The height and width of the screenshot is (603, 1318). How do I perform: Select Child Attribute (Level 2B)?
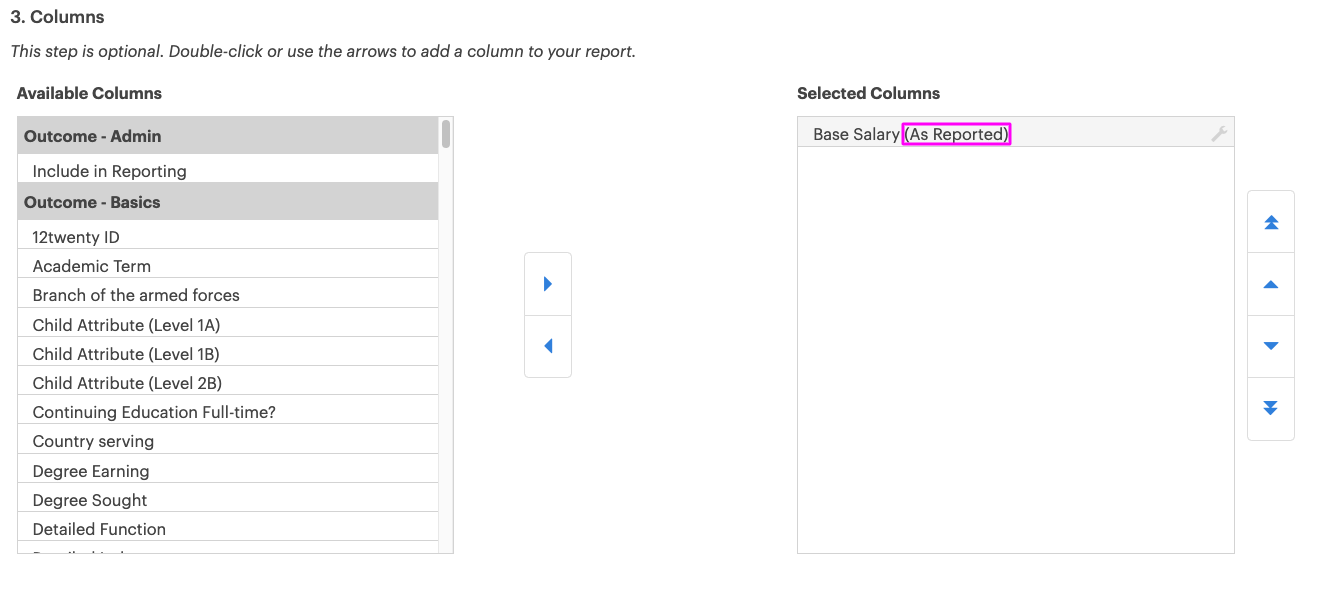coord(127,383)
